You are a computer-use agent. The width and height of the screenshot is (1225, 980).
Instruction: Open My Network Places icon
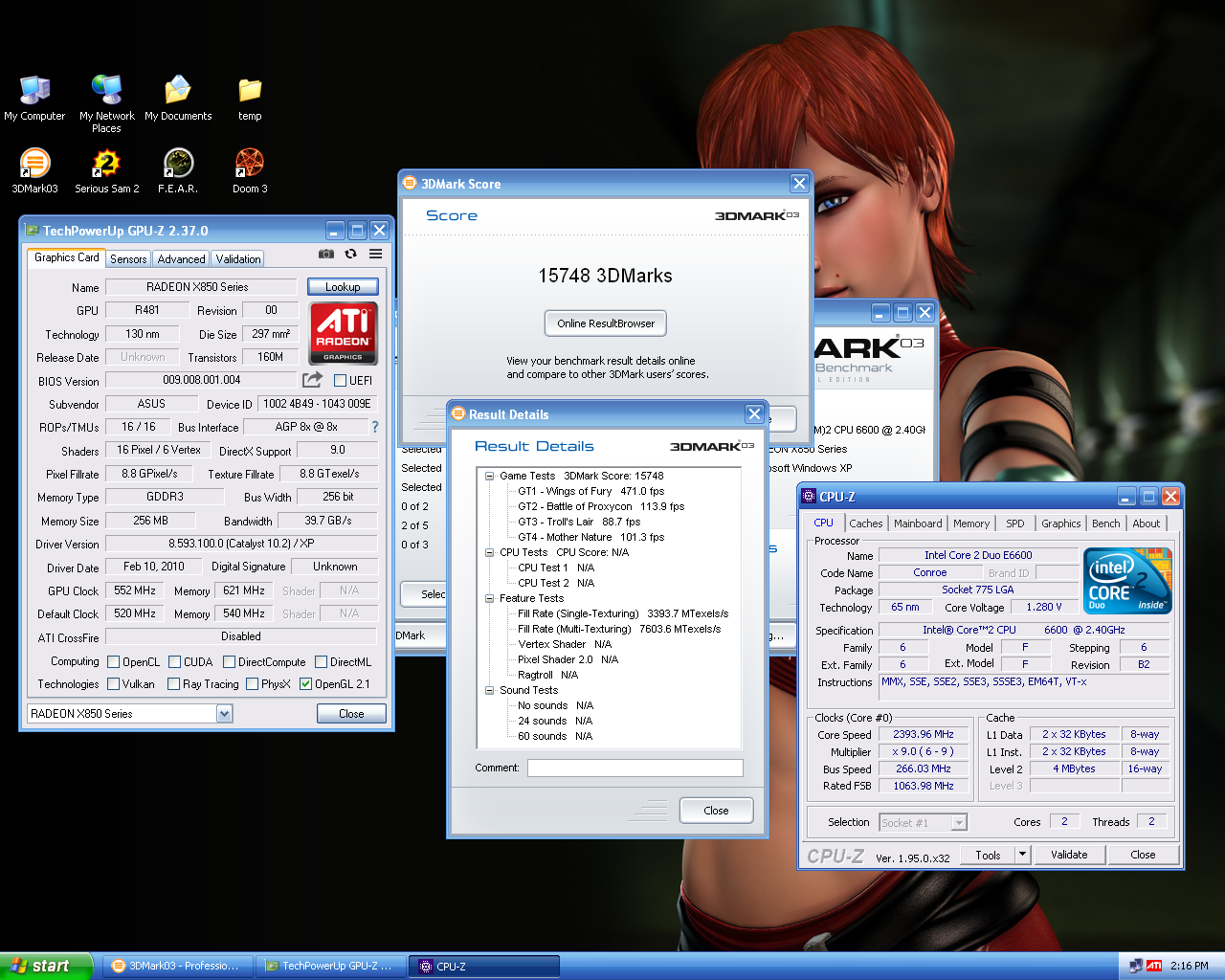pyautogui.click(x=106, y=103)
